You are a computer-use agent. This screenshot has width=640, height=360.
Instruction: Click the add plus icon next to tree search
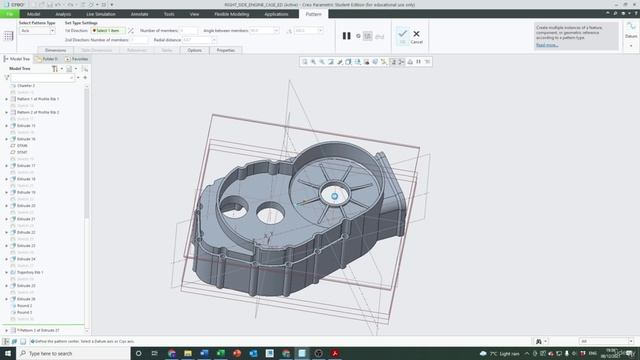(85, 77)
